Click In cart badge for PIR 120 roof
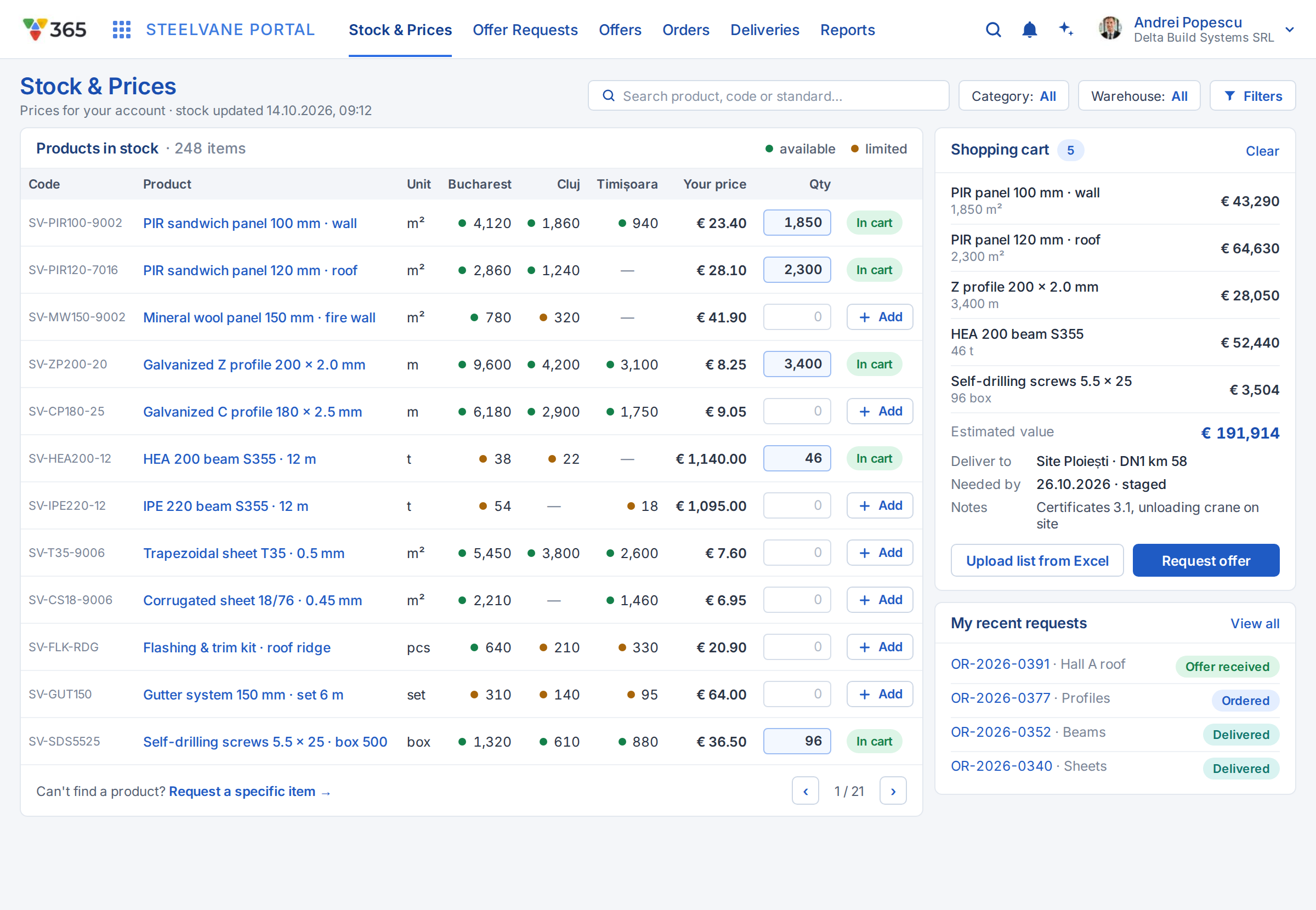The width and height of the screenshot is (1316, 910). click(873, 270)
